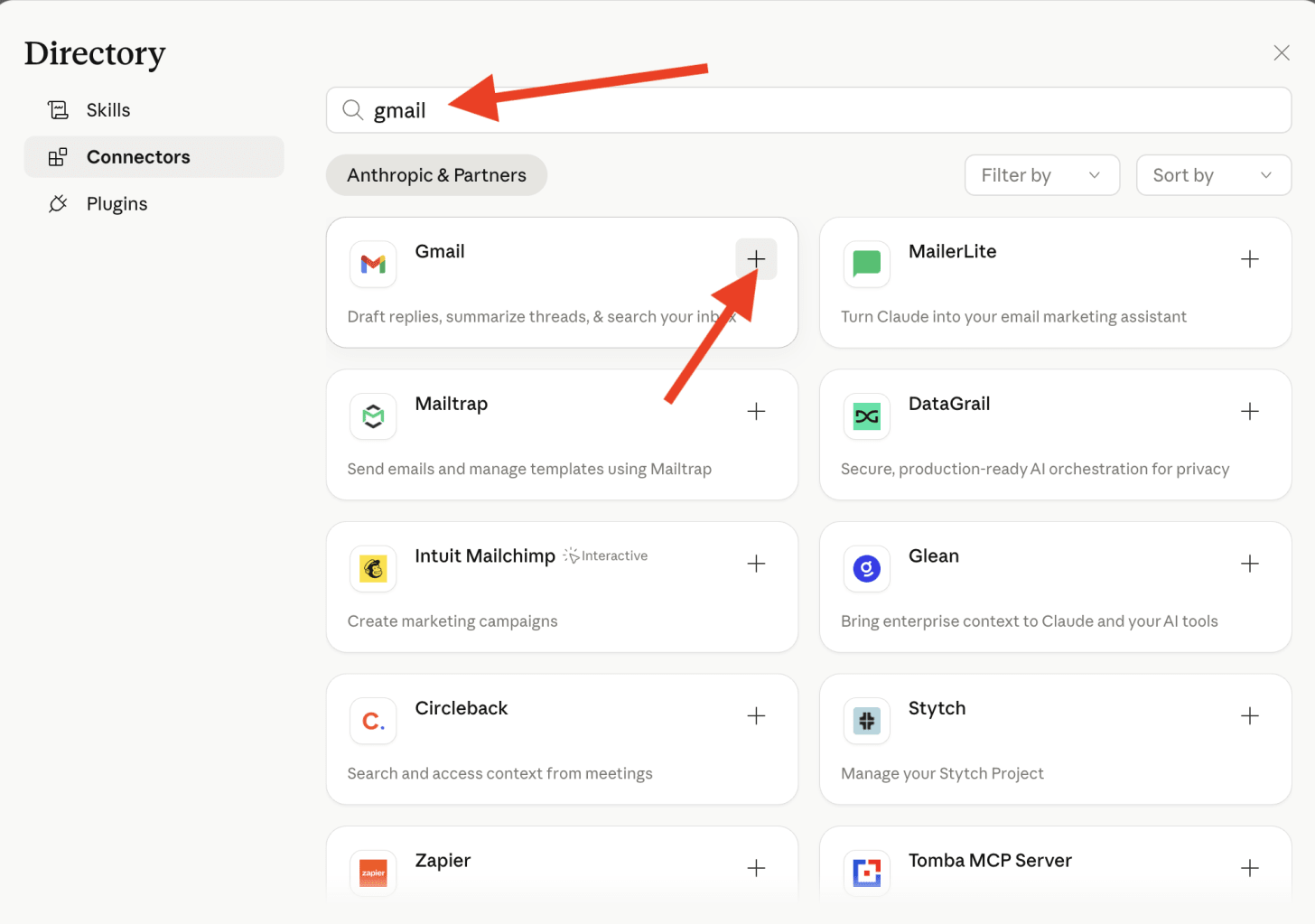1315x924 pixels.
Task: Click "Create marketing campaigns" description
Action: pos(452,621)
